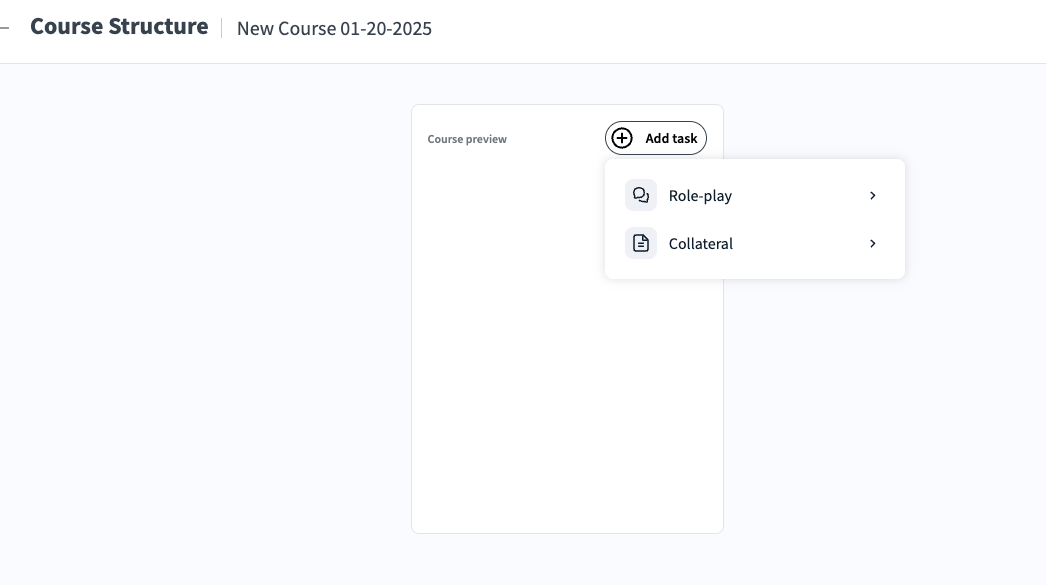Screen dimensions: 1046x585
Task: Select Role-play from the task menu
Action: (x=700, y=195)
